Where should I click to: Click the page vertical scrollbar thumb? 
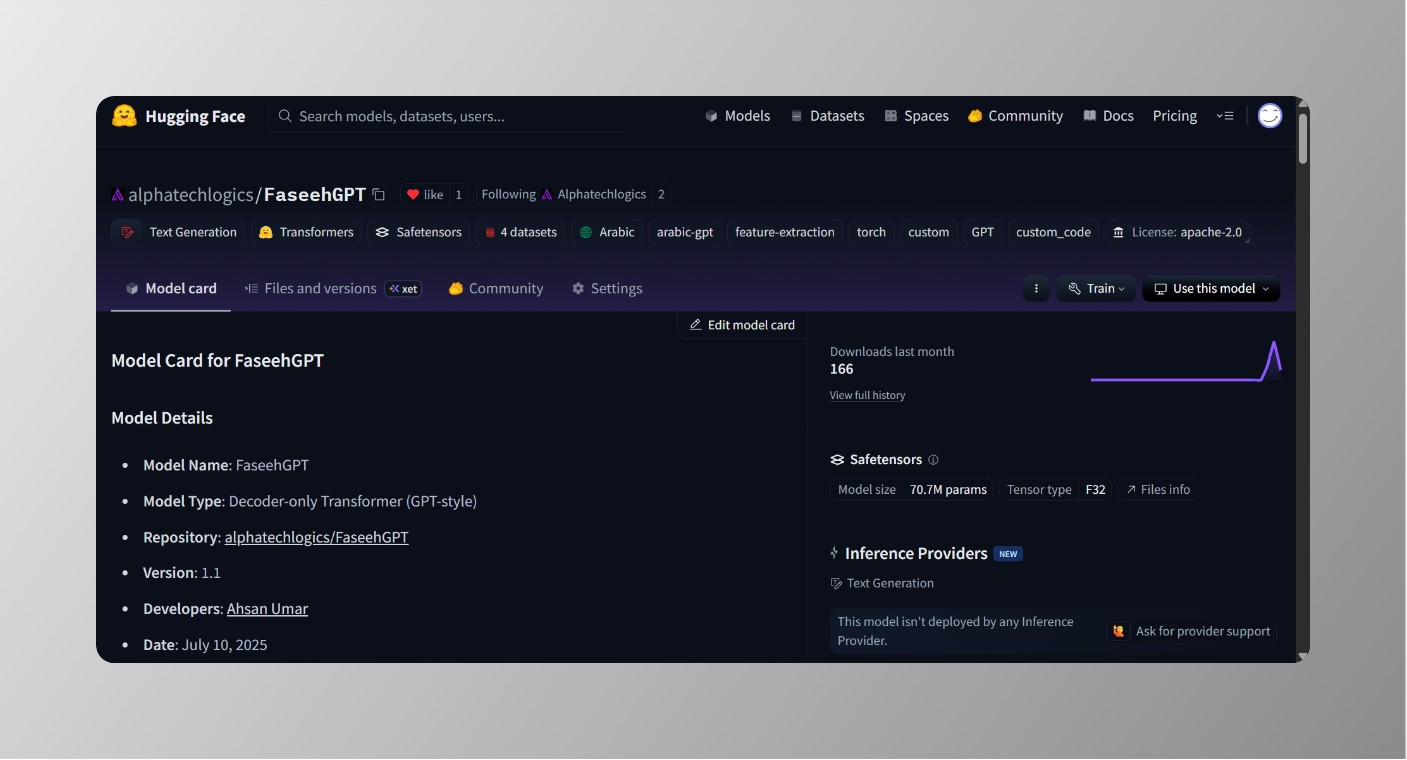point(1303,138)
